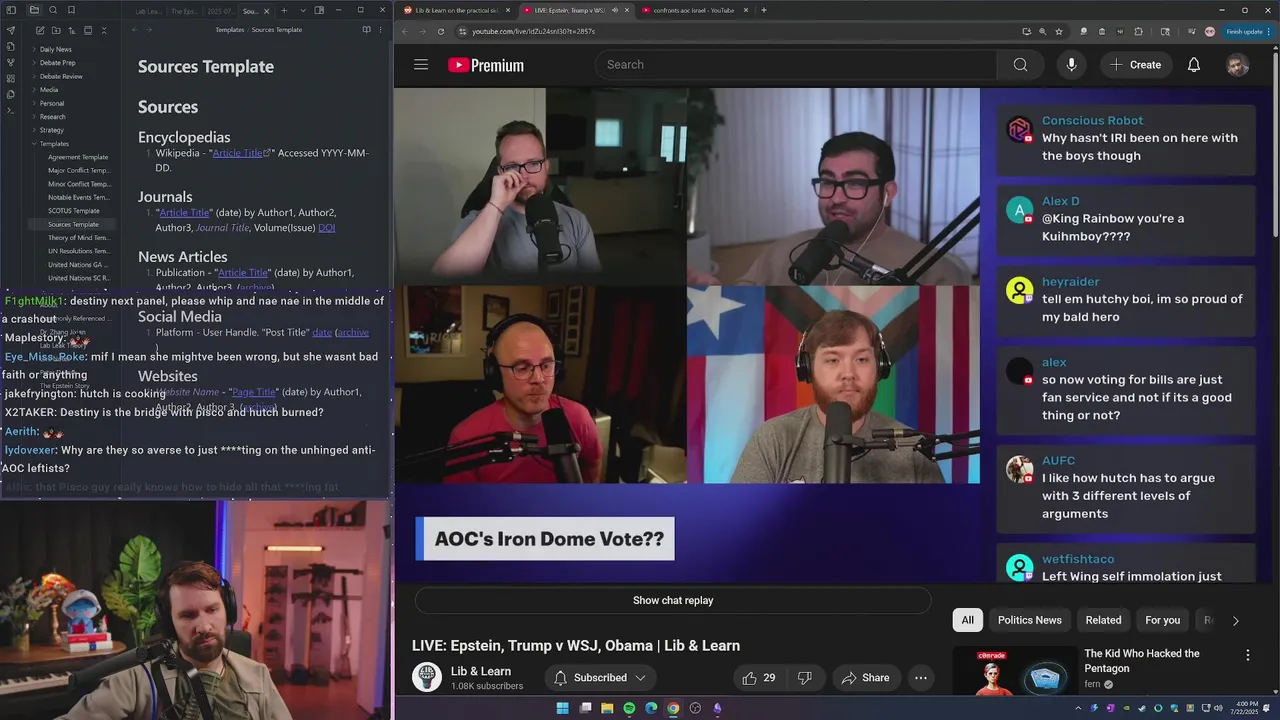This screenshot has width=1280, height=720.
Task: Open DOI link in Journals section
Action: point(326,228)
